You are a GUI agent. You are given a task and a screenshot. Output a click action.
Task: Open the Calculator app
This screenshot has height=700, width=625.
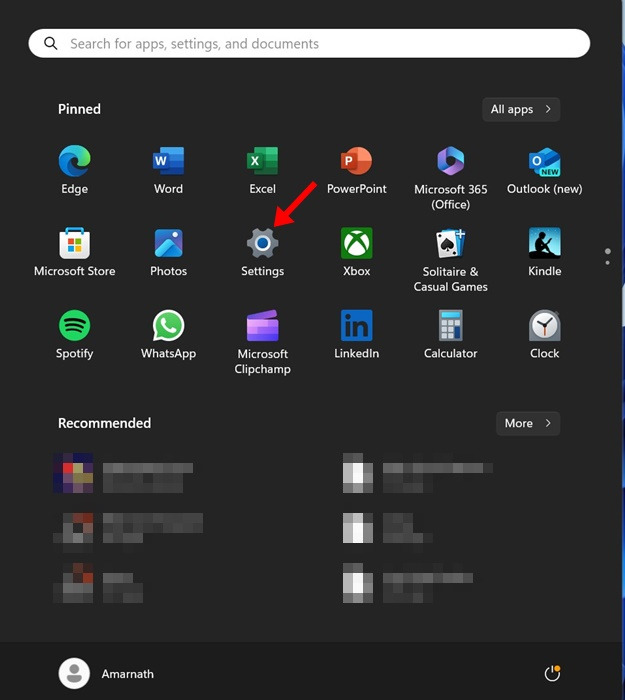(x=450, y=334)
